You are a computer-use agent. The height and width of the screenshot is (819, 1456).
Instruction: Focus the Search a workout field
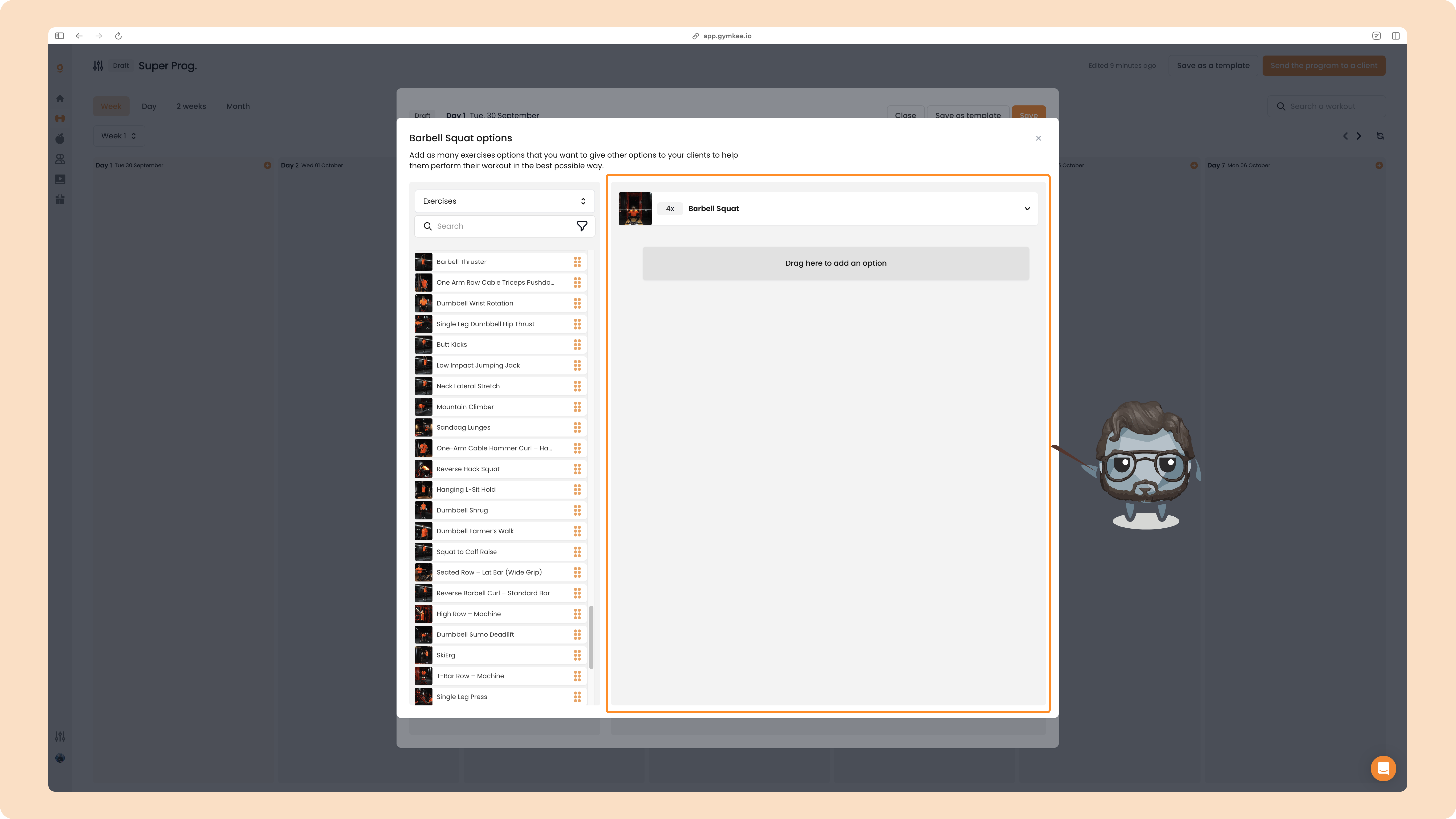coord(1327,106)
